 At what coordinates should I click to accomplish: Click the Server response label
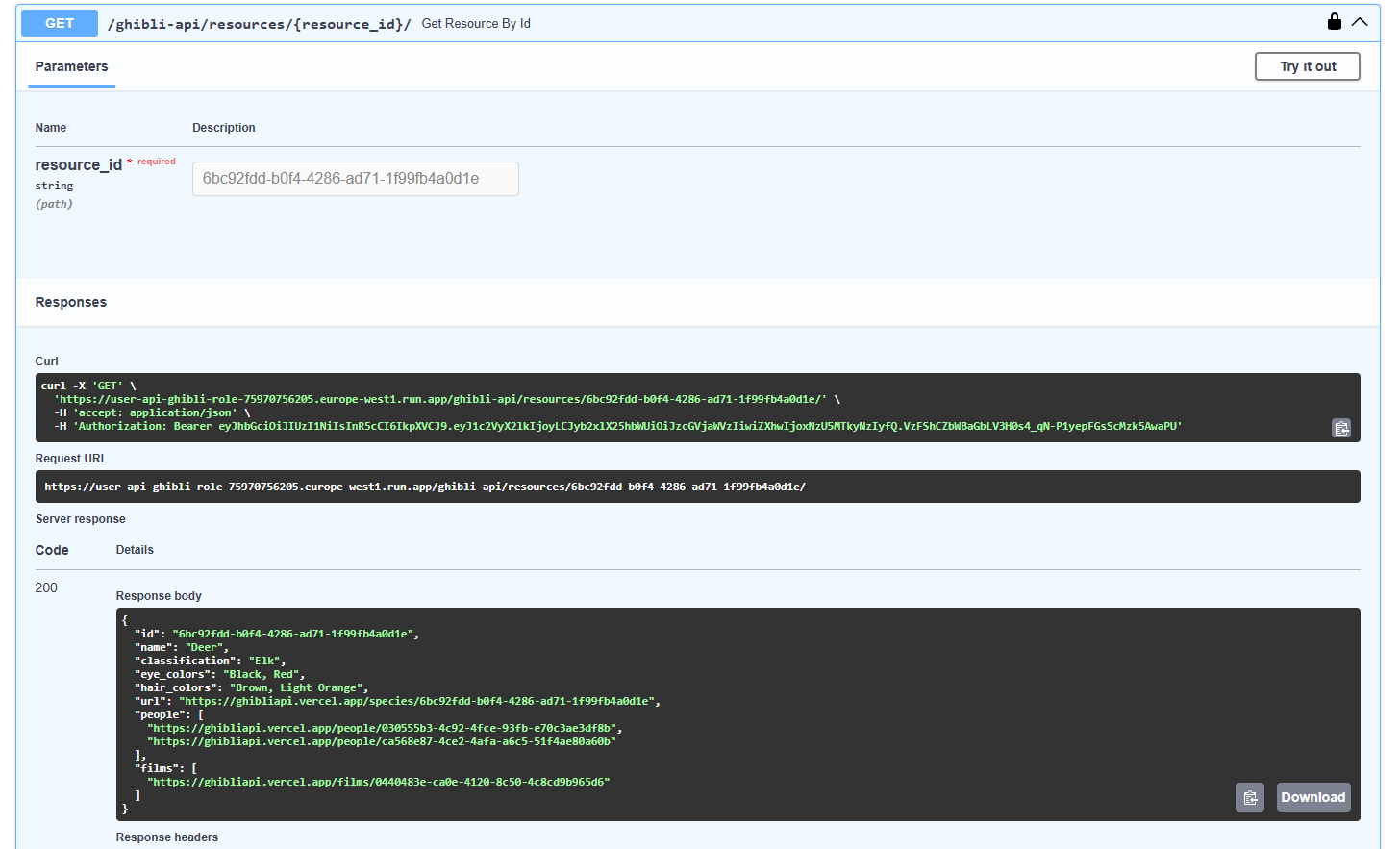click(81, 519)
